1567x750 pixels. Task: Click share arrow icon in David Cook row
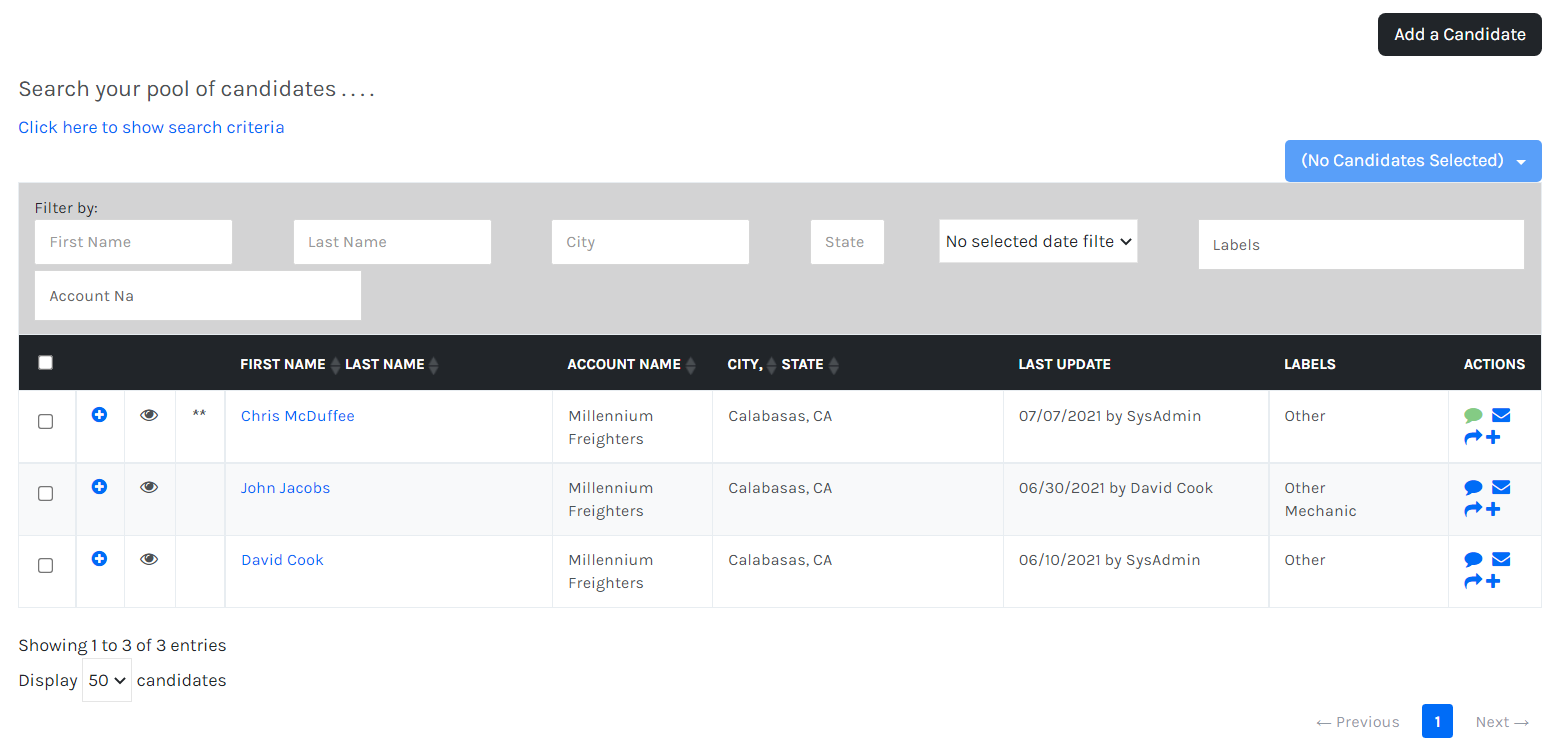coord(1473,581)
